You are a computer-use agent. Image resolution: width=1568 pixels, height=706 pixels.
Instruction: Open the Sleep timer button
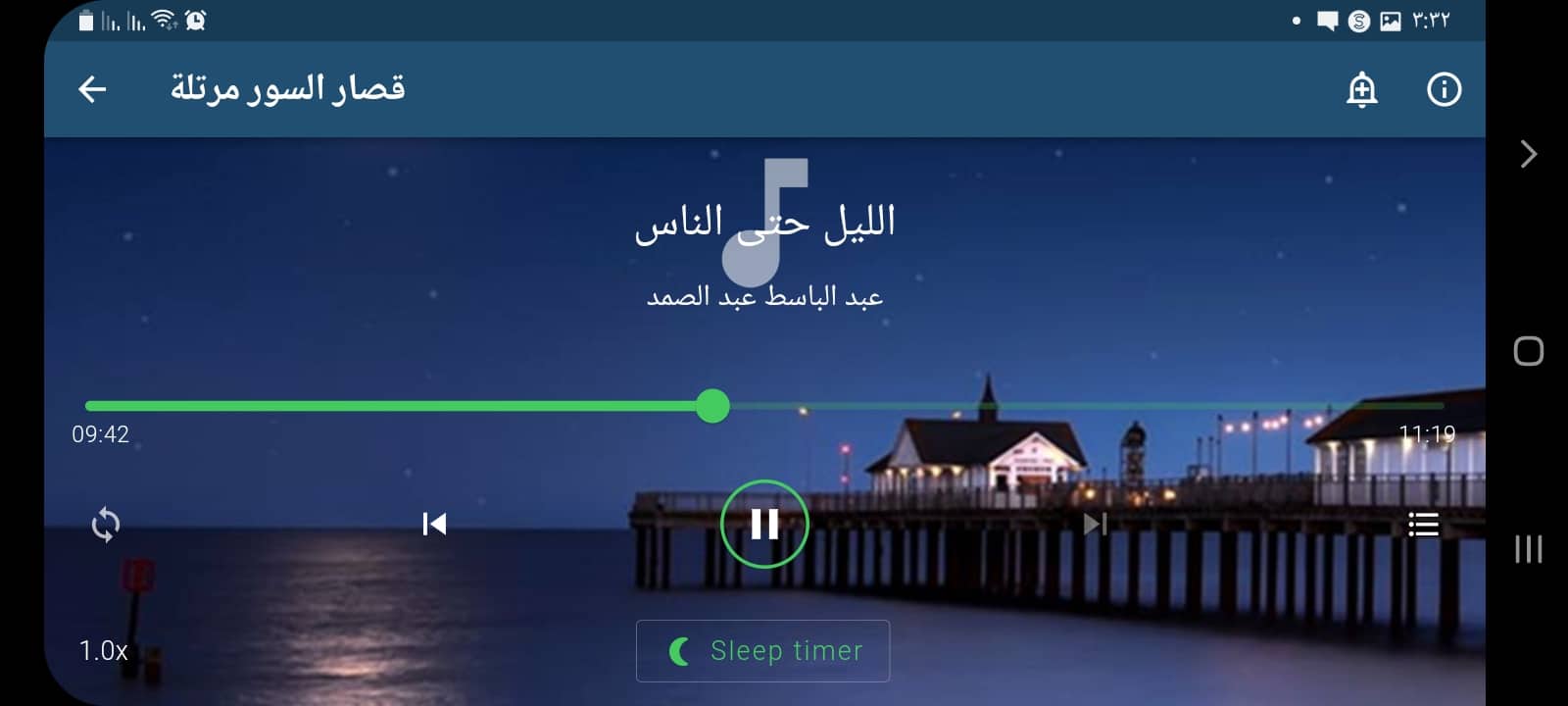[x=762, y=650]
